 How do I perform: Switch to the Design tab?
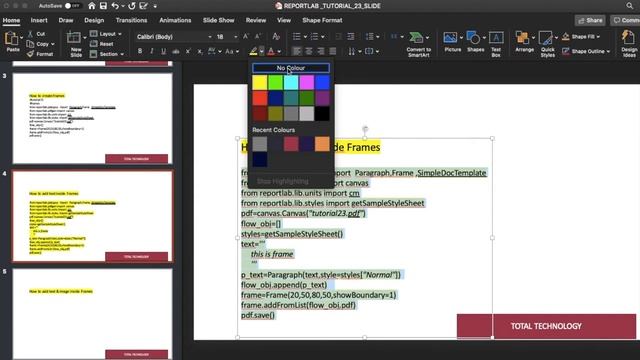(x=94, y=20)
